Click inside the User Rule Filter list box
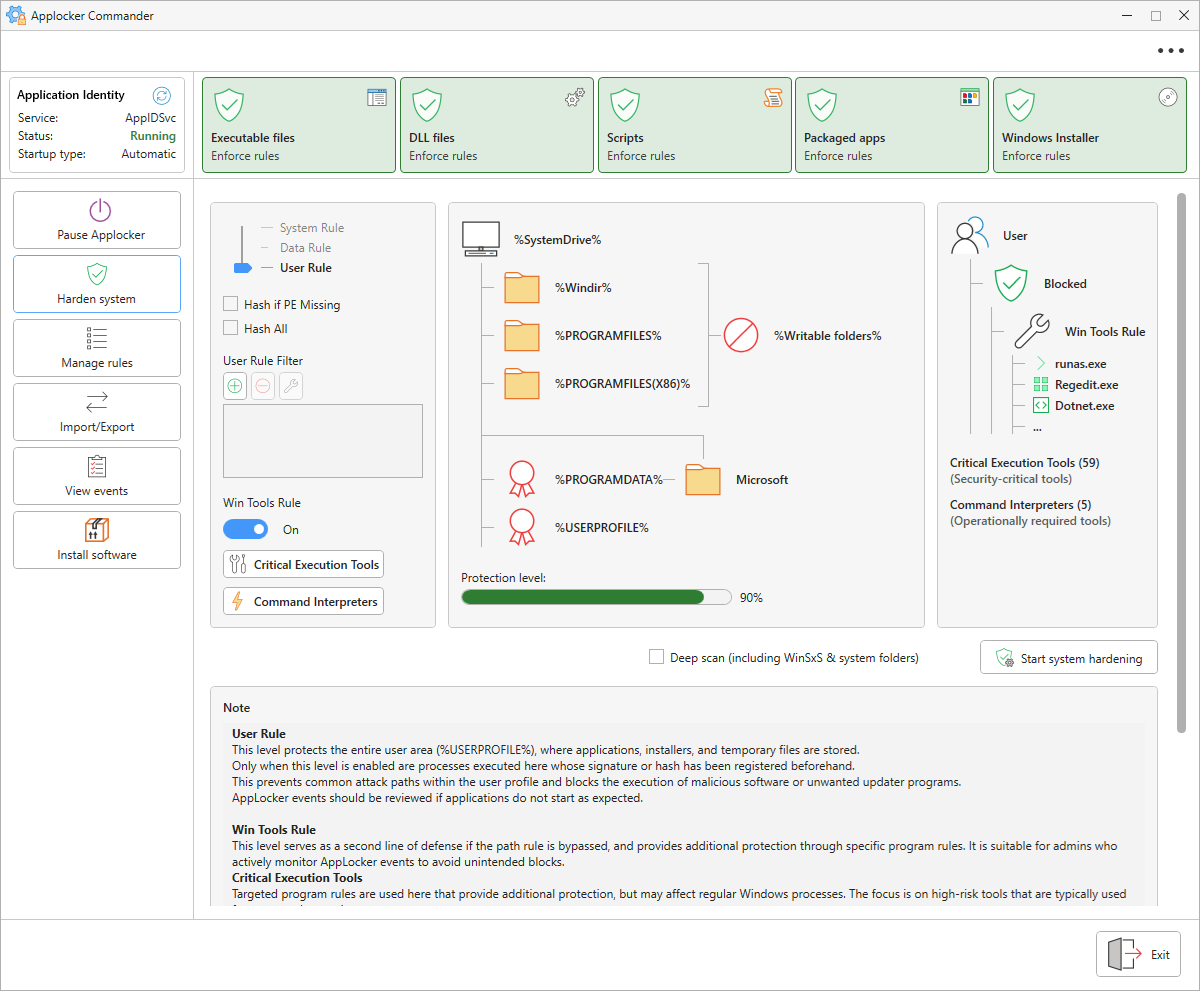The width and height of the screenshot is (1200, 991). [323, 441]
